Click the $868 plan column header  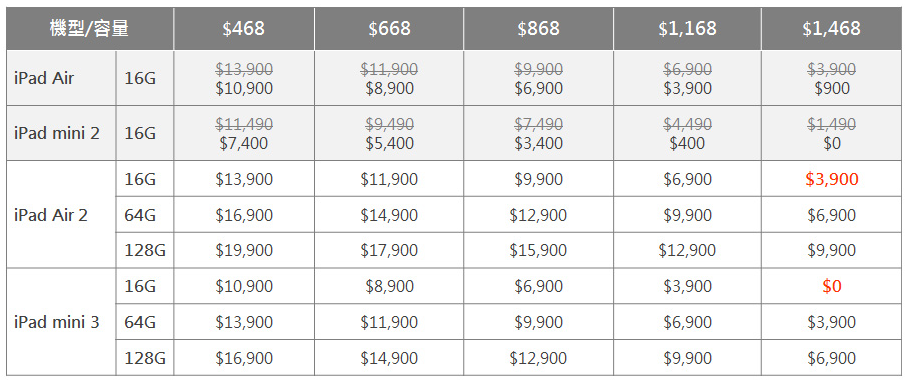[539, 28]
